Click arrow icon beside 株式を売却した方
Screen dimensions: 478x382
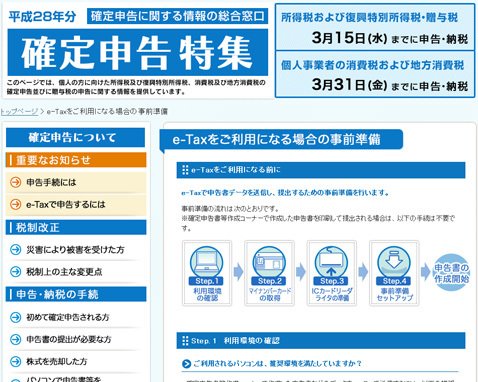[x=15, y=361]
